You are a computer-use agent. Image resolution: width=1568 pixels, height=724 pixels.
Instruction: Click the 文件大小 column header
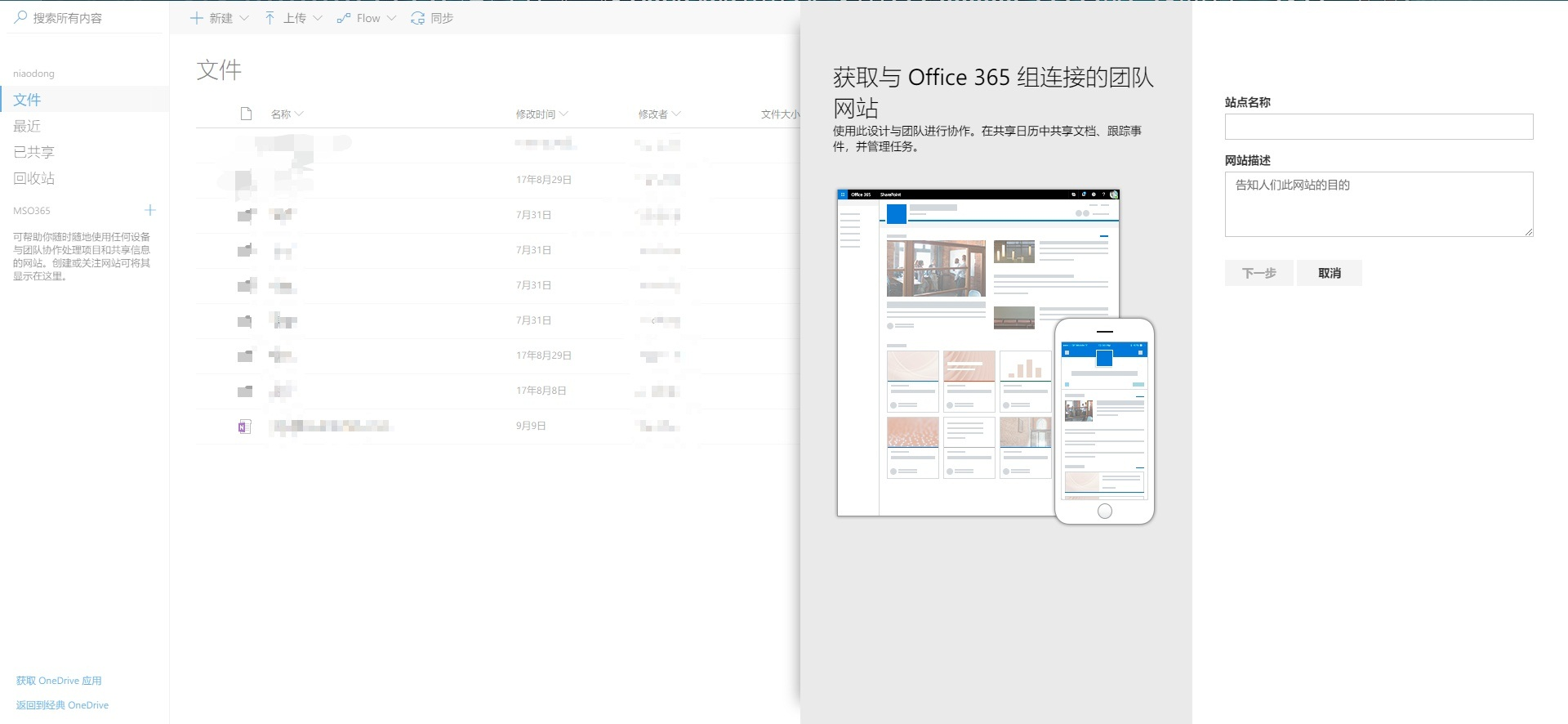(780, 114)
